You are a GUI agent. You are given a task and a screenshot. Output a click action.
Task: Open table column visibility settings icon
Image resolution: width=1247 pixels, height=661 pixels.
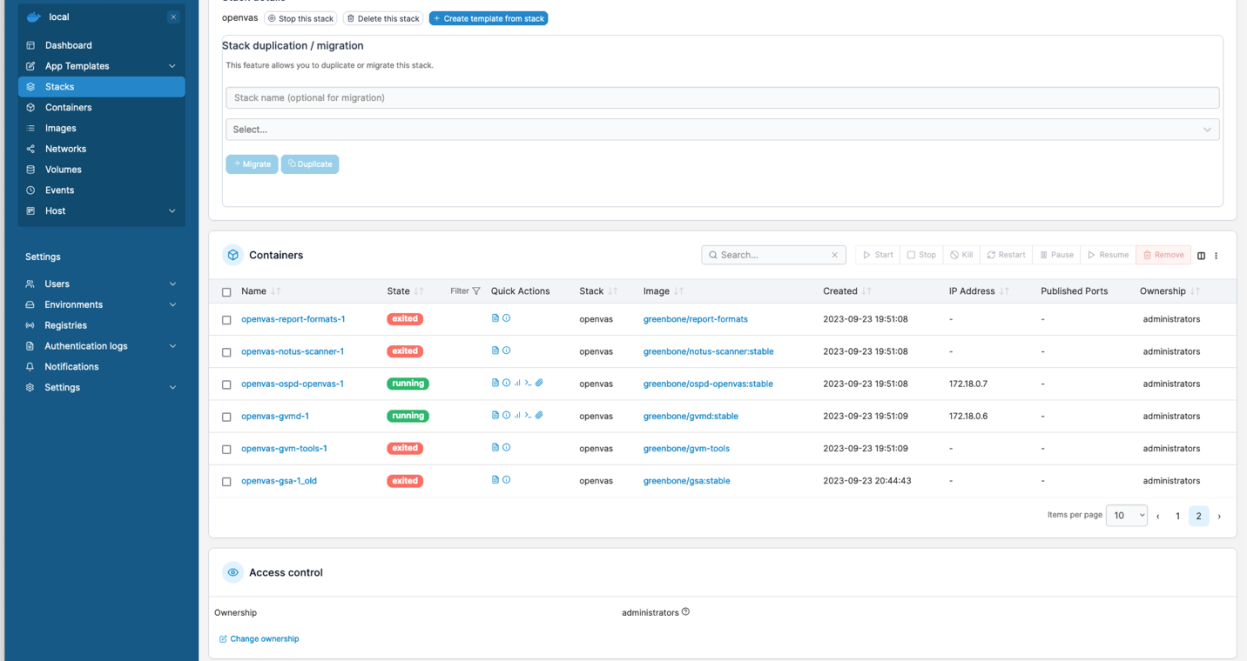coord(1201,255)
